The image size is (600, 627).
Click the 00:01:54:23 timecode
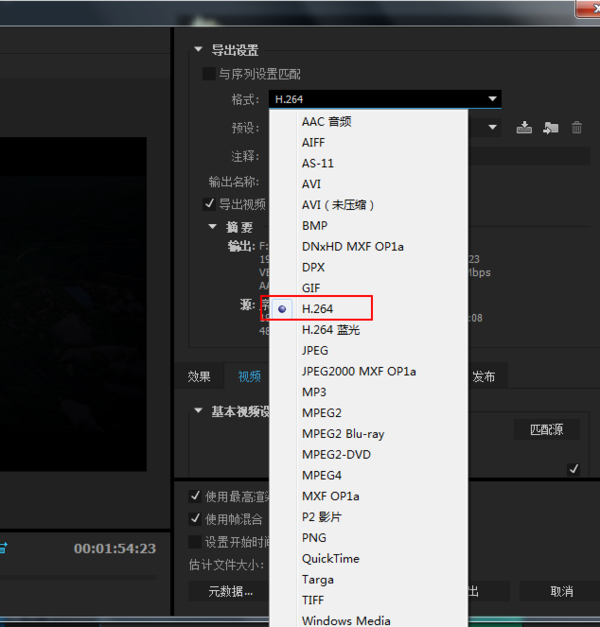(x=115, y=548)
